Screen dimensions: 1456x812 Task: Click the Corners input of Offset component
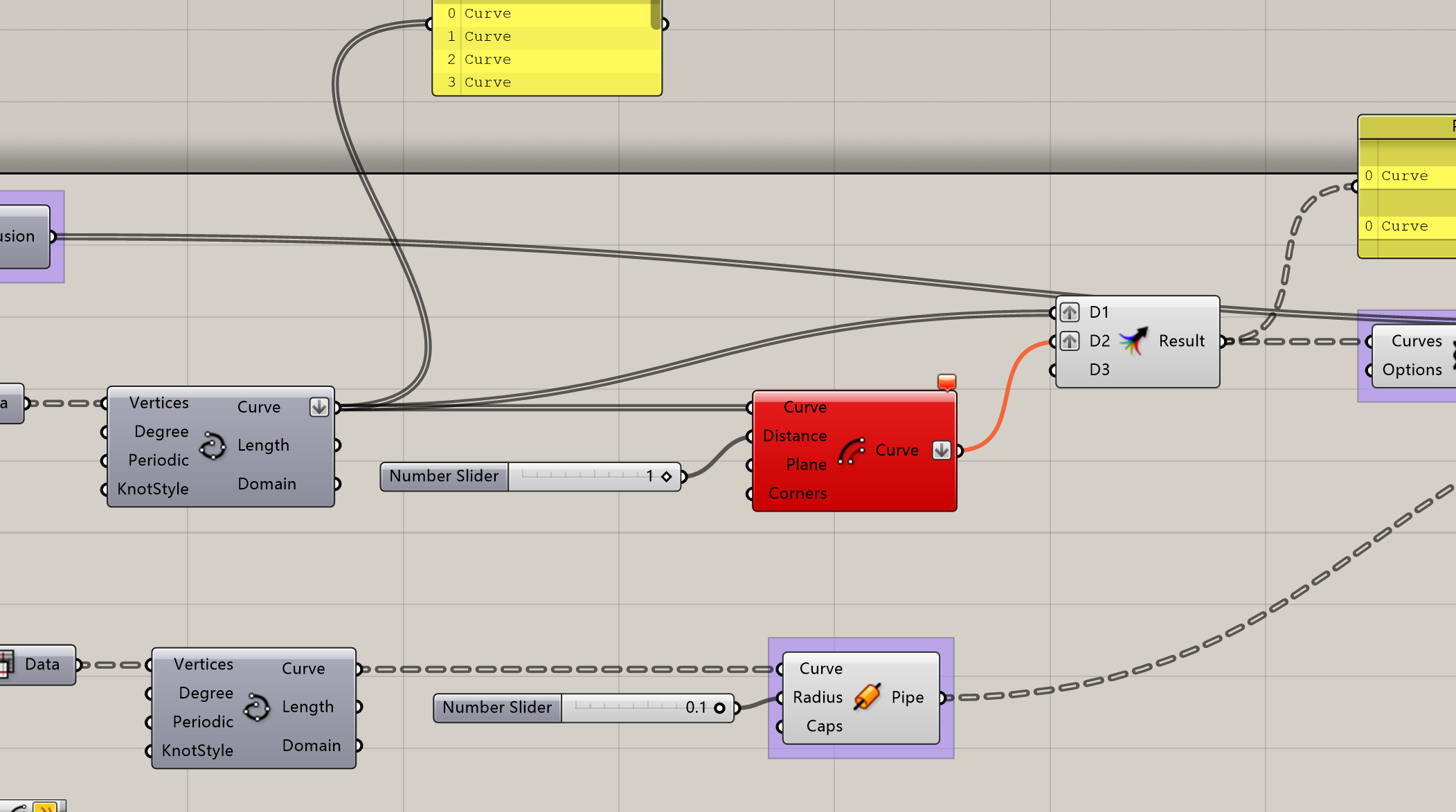(797, 494)
